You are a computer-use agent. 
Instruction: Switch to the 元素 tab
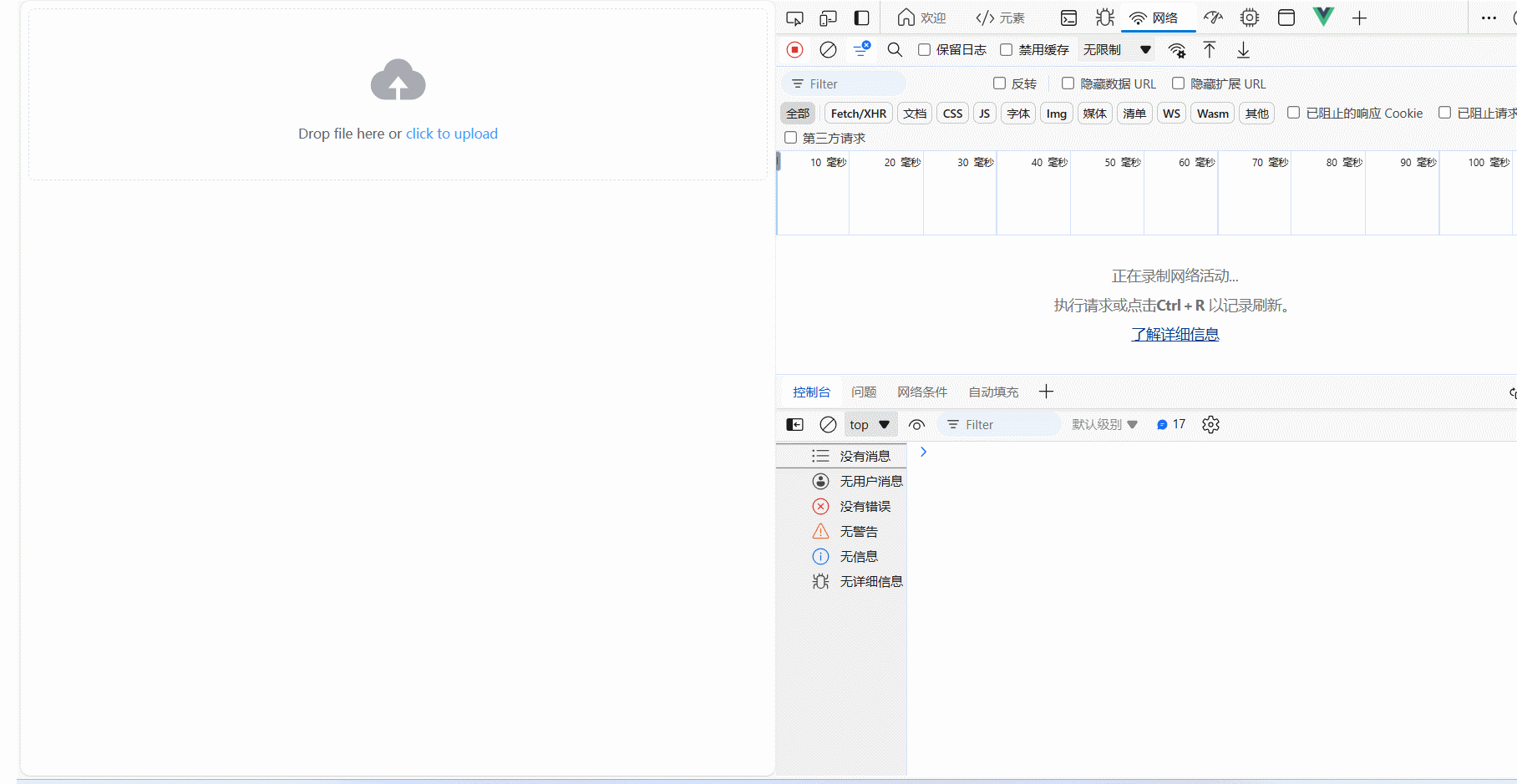pos(1000,18)
